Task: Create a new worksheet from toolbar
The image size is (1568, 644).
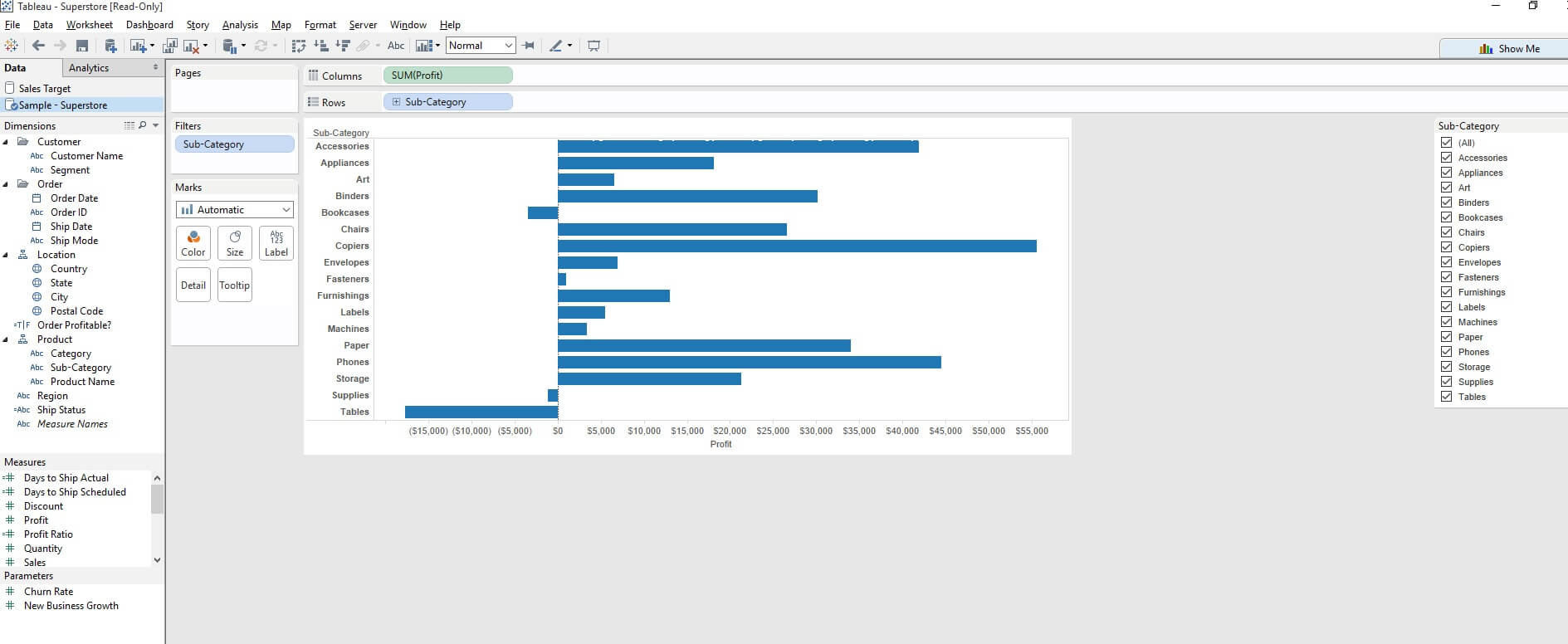Action: [x=138, y=46]
